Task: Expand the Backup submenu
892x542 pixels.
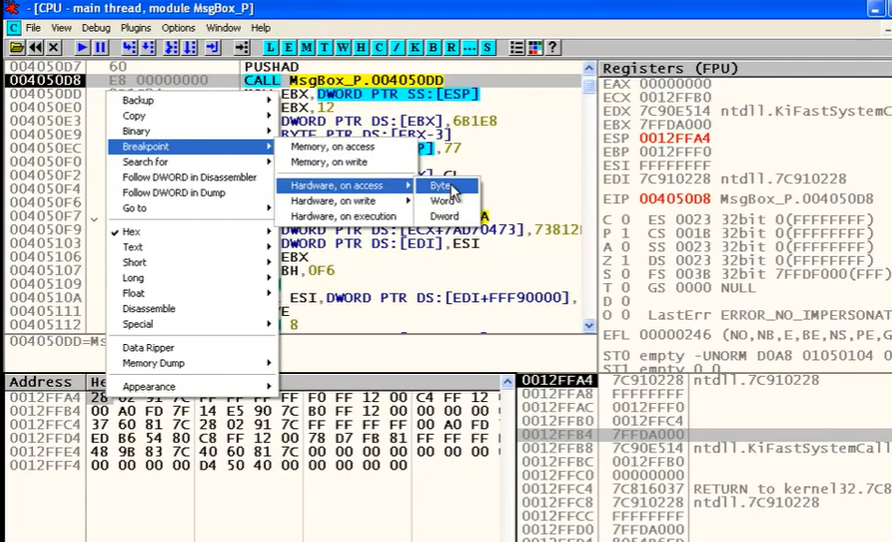Action: (192, 100)
